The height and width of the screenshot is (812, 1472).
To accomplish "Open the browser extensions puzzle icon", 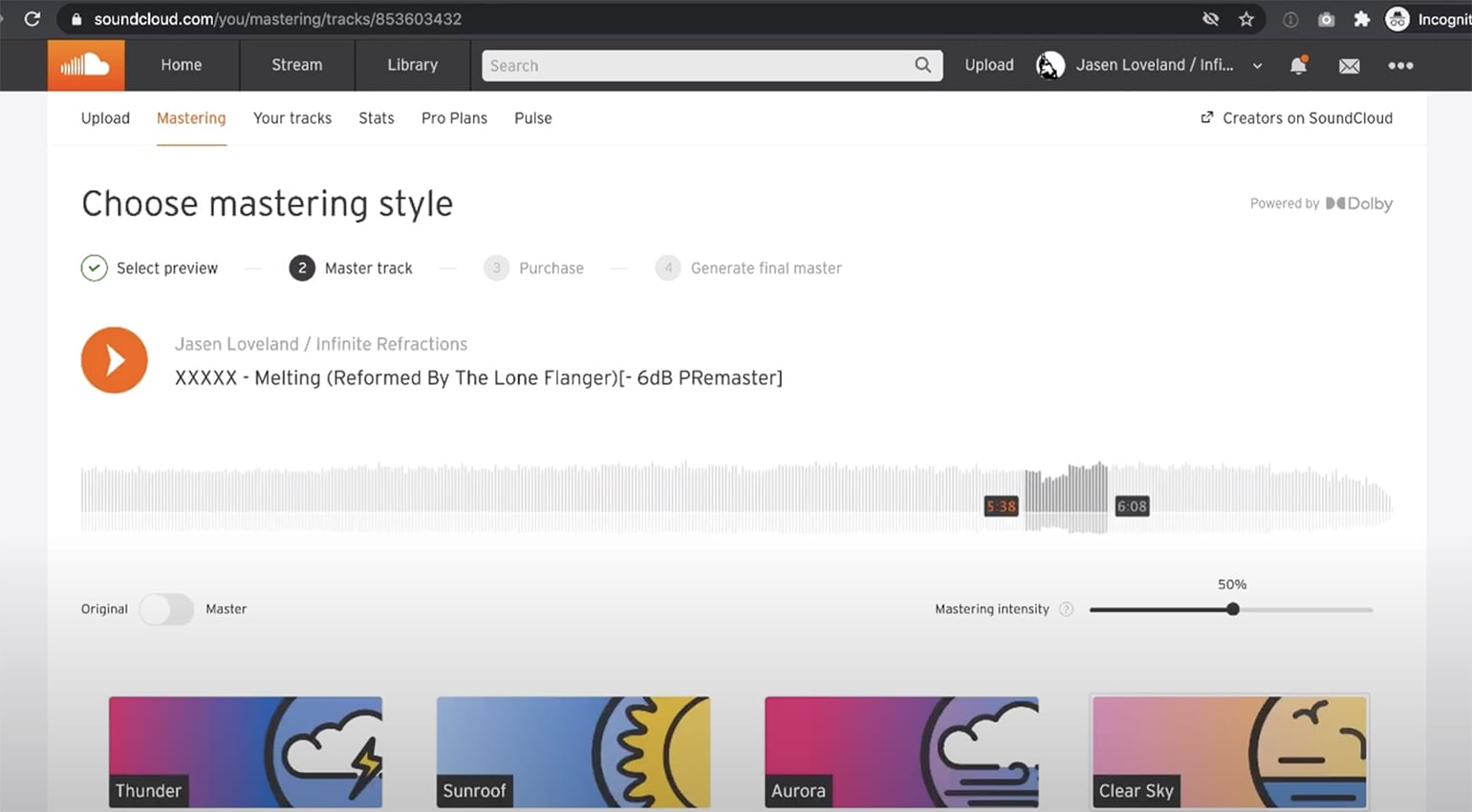I will point(1362,19).
